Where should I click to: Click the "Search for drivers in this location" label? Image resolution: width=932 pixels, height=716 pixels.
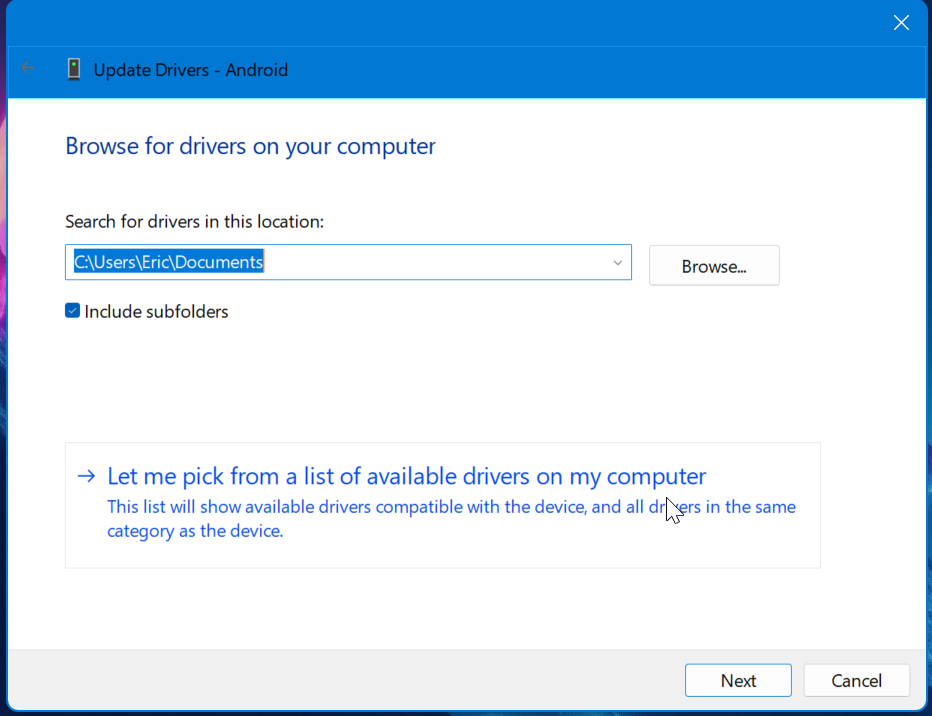194,221
